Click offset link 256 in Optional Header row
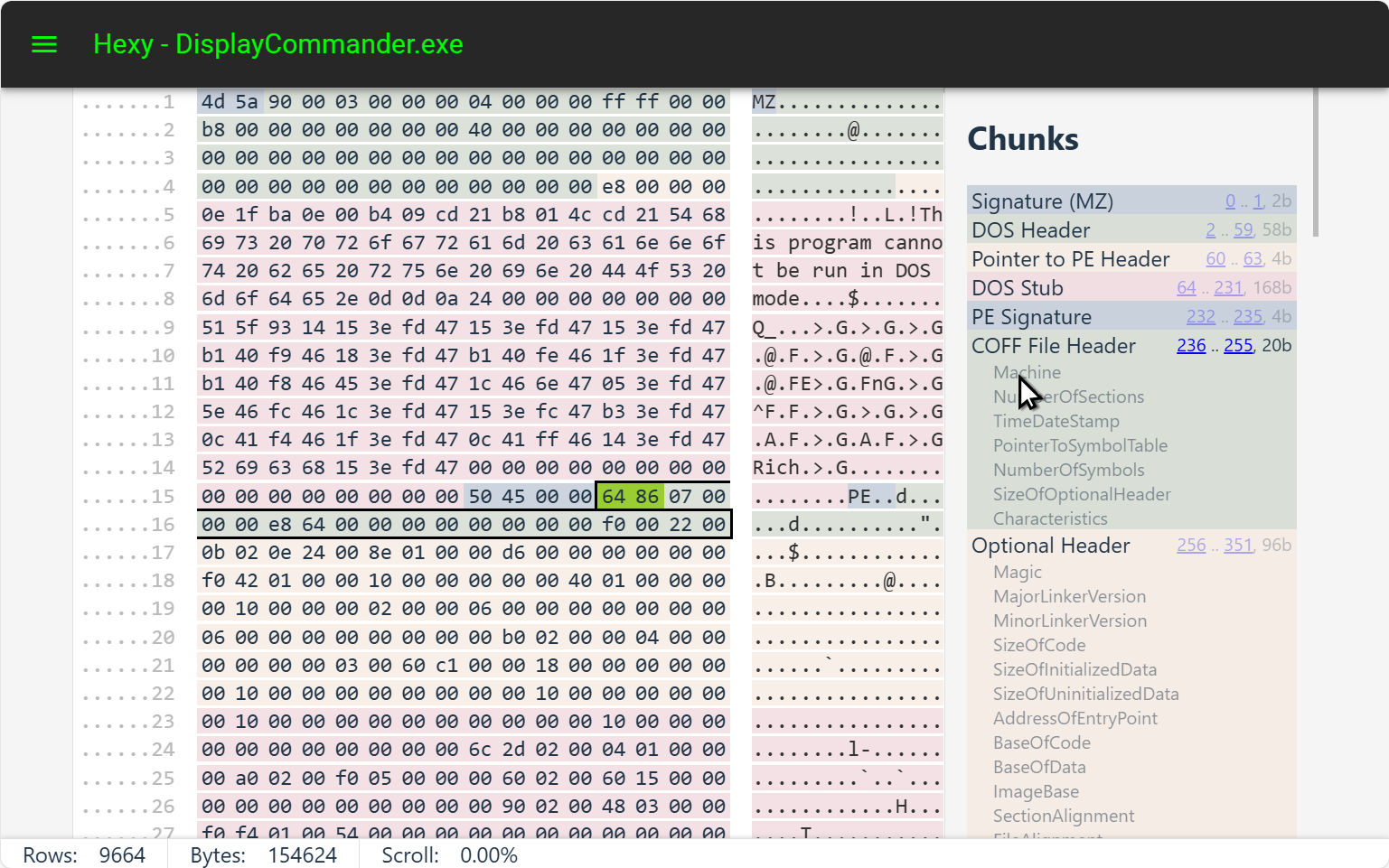The image size is (1389, 868). click(x=1191, y=545)
